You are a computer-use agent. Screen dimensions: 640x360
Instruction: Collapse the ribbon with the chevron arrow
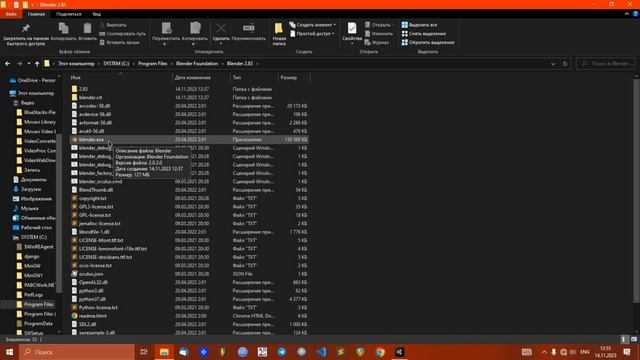[627, 14]
